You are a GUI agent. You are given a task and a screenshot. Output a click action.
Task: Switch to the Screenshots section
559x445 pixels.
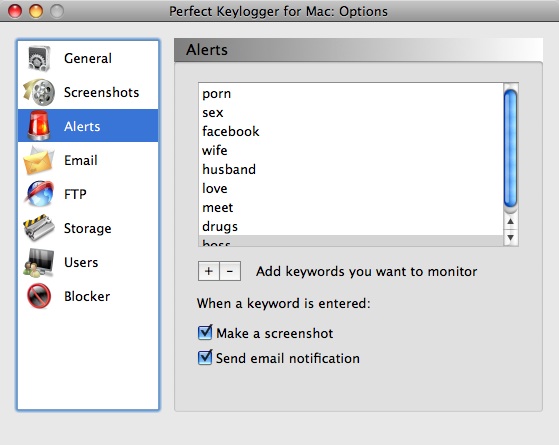coord(88,92)
